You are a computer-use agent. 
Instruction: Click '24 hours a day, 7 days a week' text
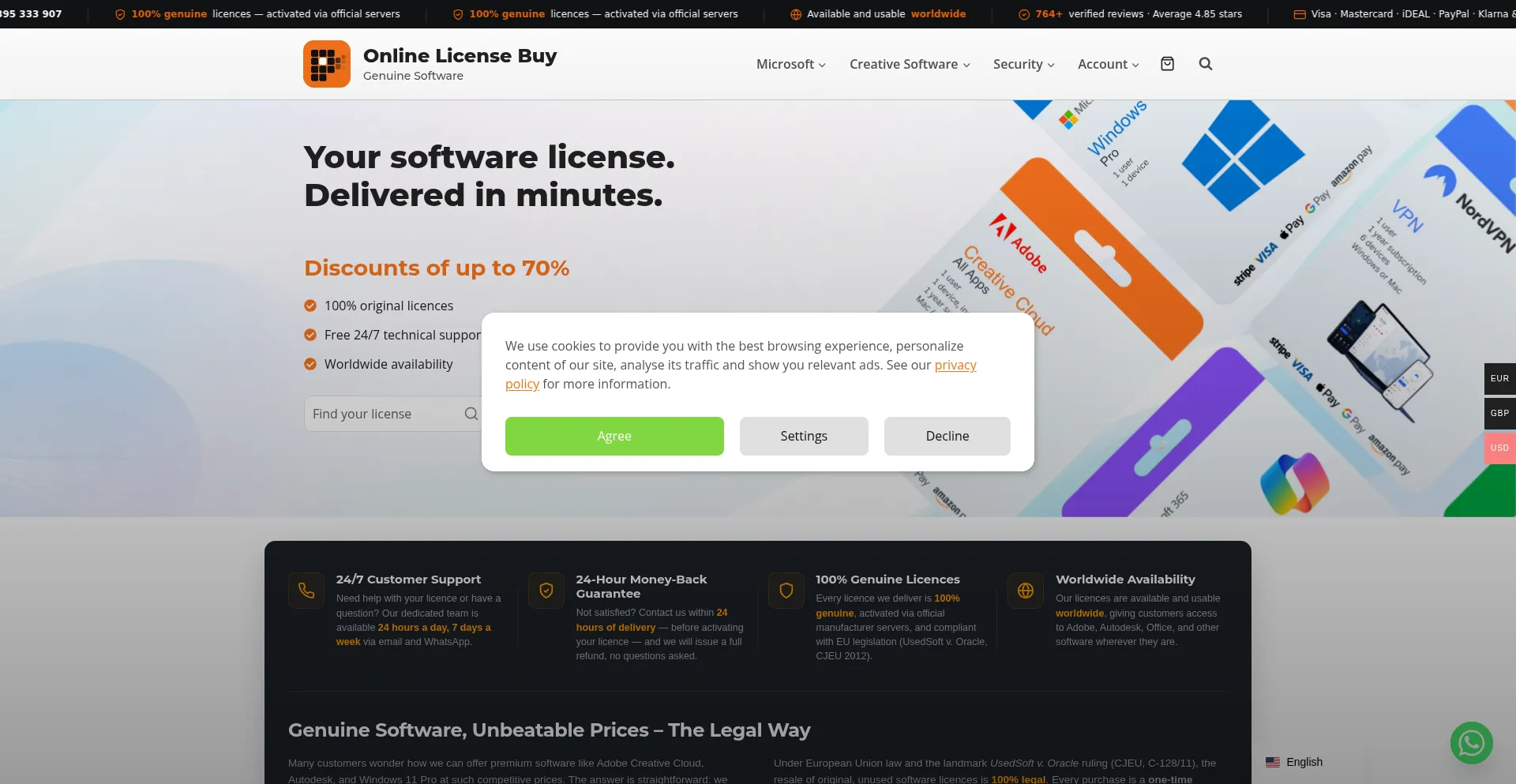click(x=434, y=628)
